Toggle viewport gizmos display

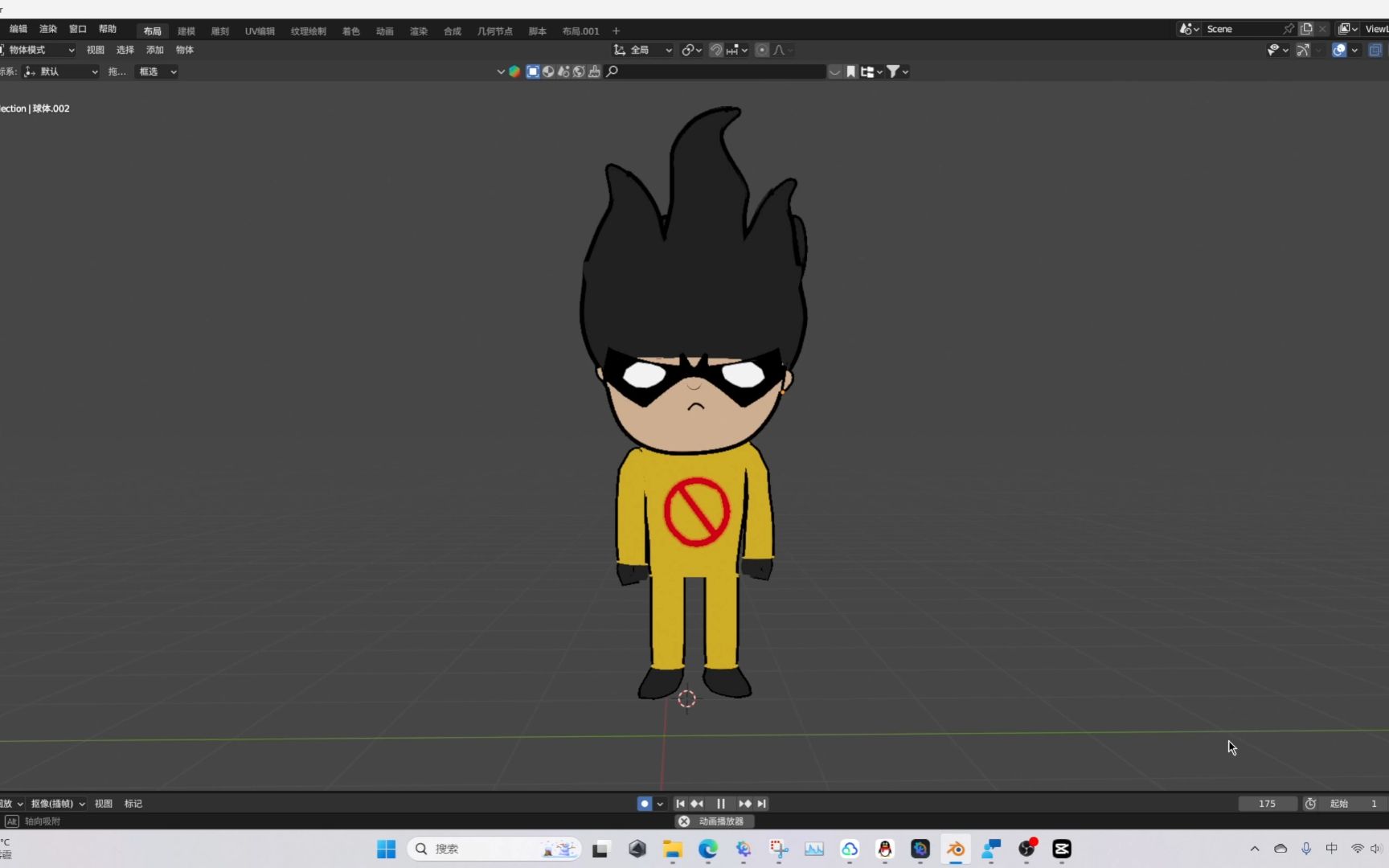click(1303, 50)
